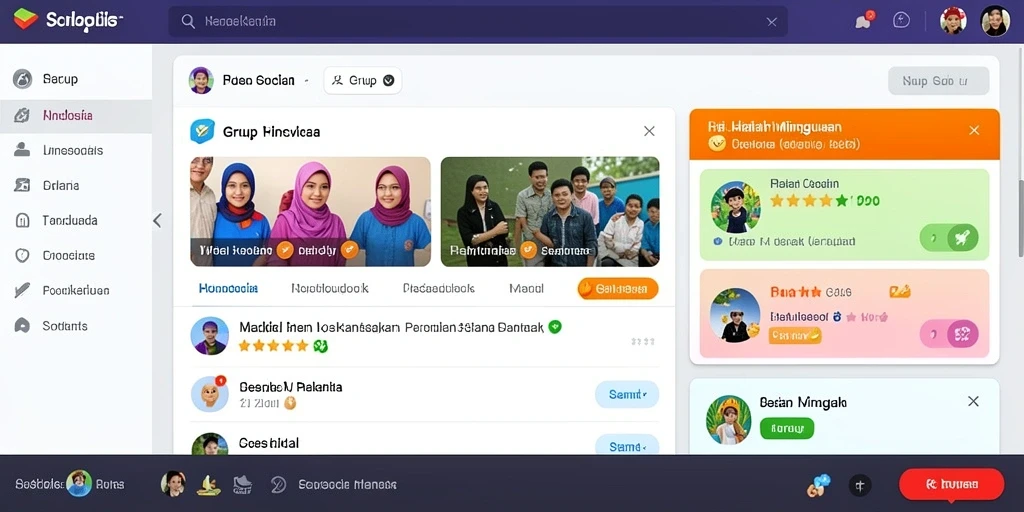Open the Gesnbal Ralanita avatar with red badge
This screenshot has height=512, width=1024.
pyautogui.click(x=210, y=394)
